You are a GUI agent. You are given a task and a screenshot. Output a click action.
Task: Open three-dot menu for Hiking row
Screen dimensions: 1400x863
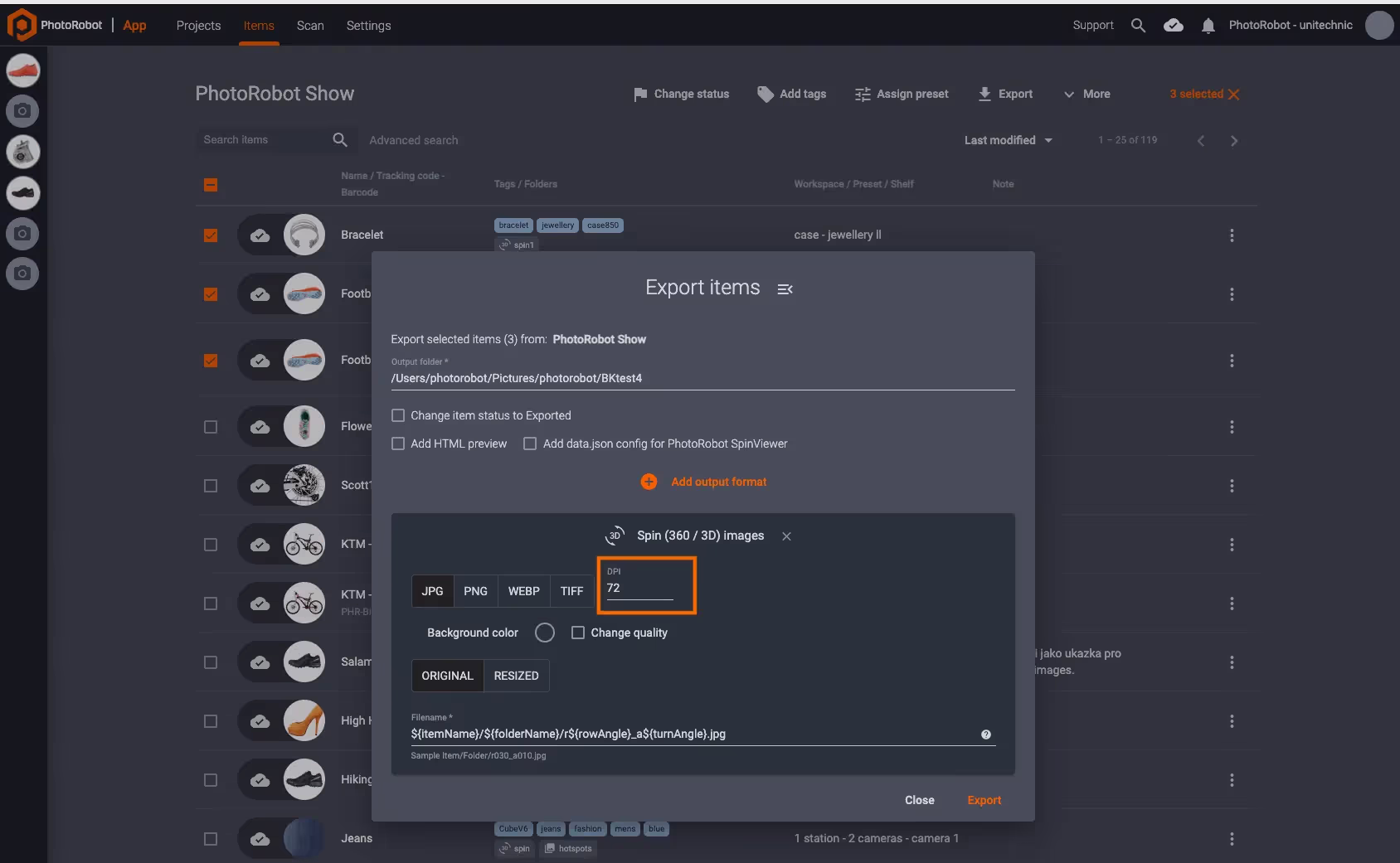coord(1232,780)
